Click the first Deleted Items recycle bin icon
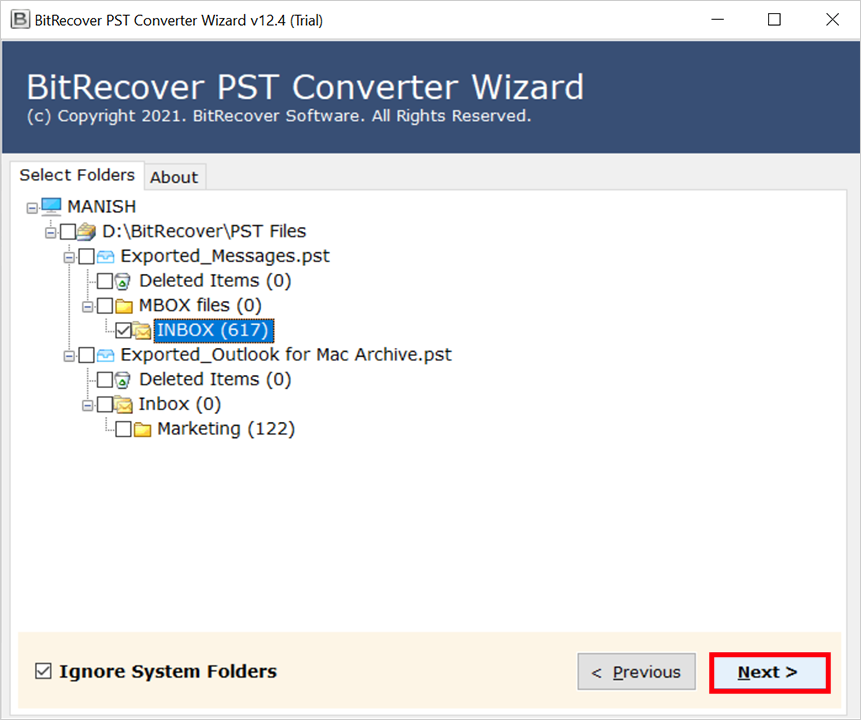Screen dimensions: 861x720 tap(123, 281)
